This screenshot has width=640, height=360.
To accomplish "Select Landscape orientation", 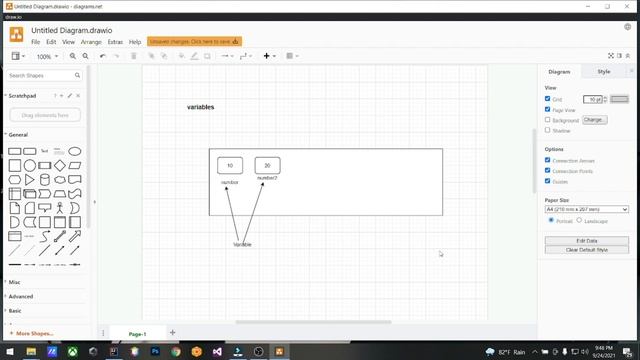I will point(579,220).
